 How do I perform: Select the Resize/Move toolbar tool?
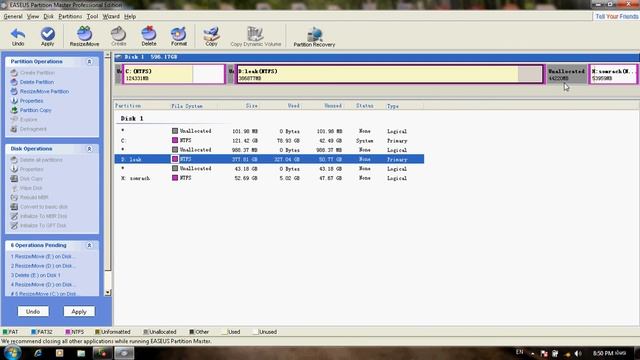[84, 36]
